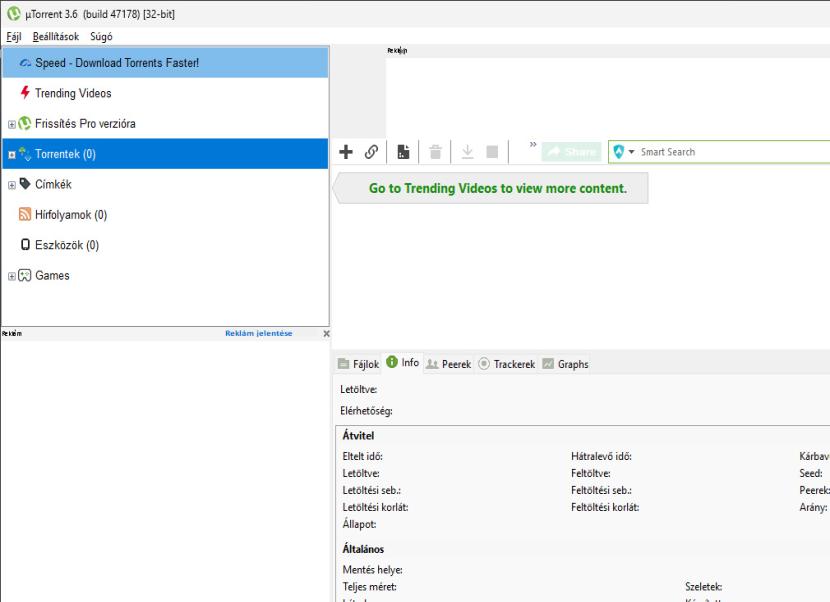Click into the Smart Search field
This screenshot has height=602, width=830.
[730, 152]
